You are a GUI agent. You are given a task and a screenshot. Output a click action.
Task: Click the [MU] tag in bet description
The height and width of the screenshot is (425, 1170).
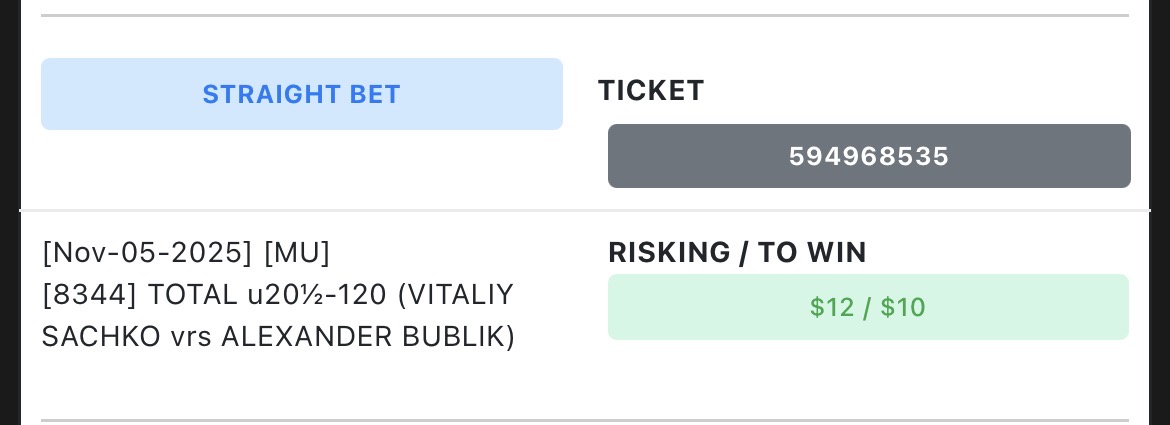[x=297, y=253]
